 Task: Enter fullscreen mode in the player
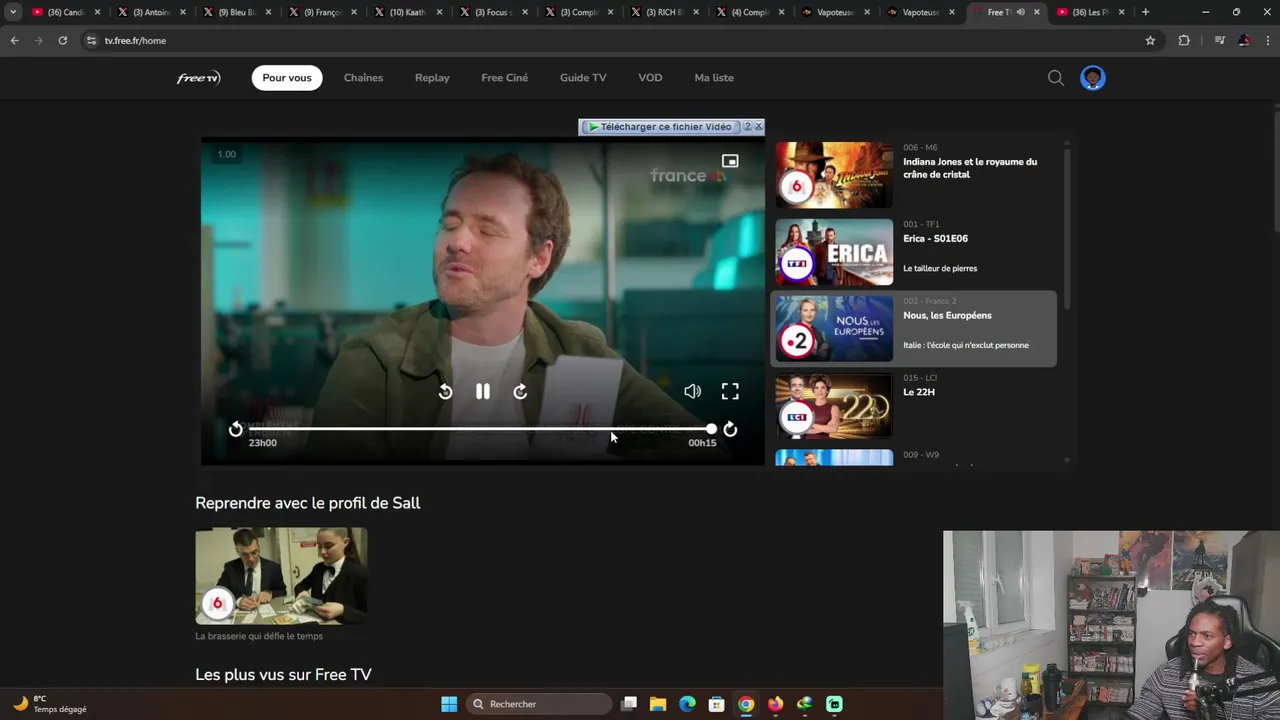point(730,392)
